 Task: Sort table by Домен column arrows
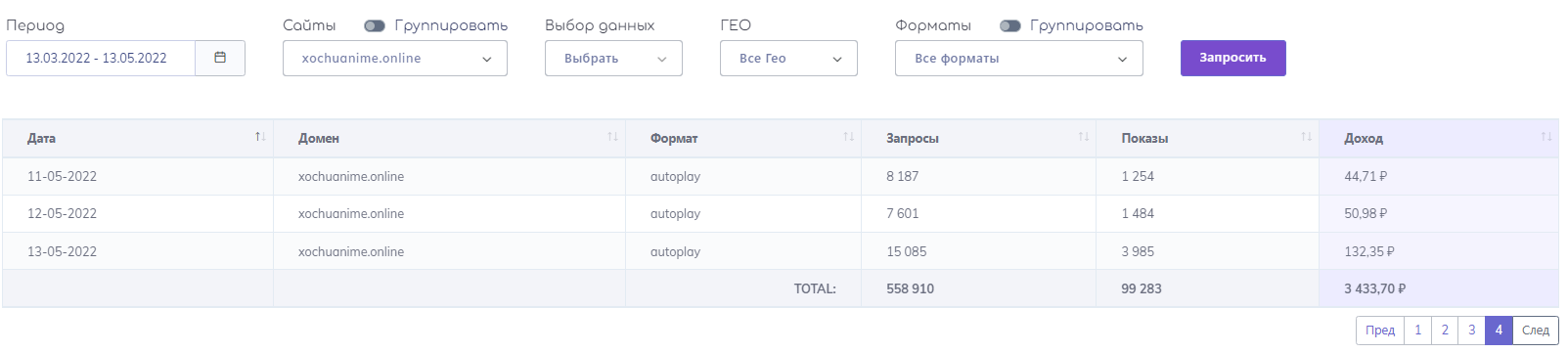coord(612,137)
